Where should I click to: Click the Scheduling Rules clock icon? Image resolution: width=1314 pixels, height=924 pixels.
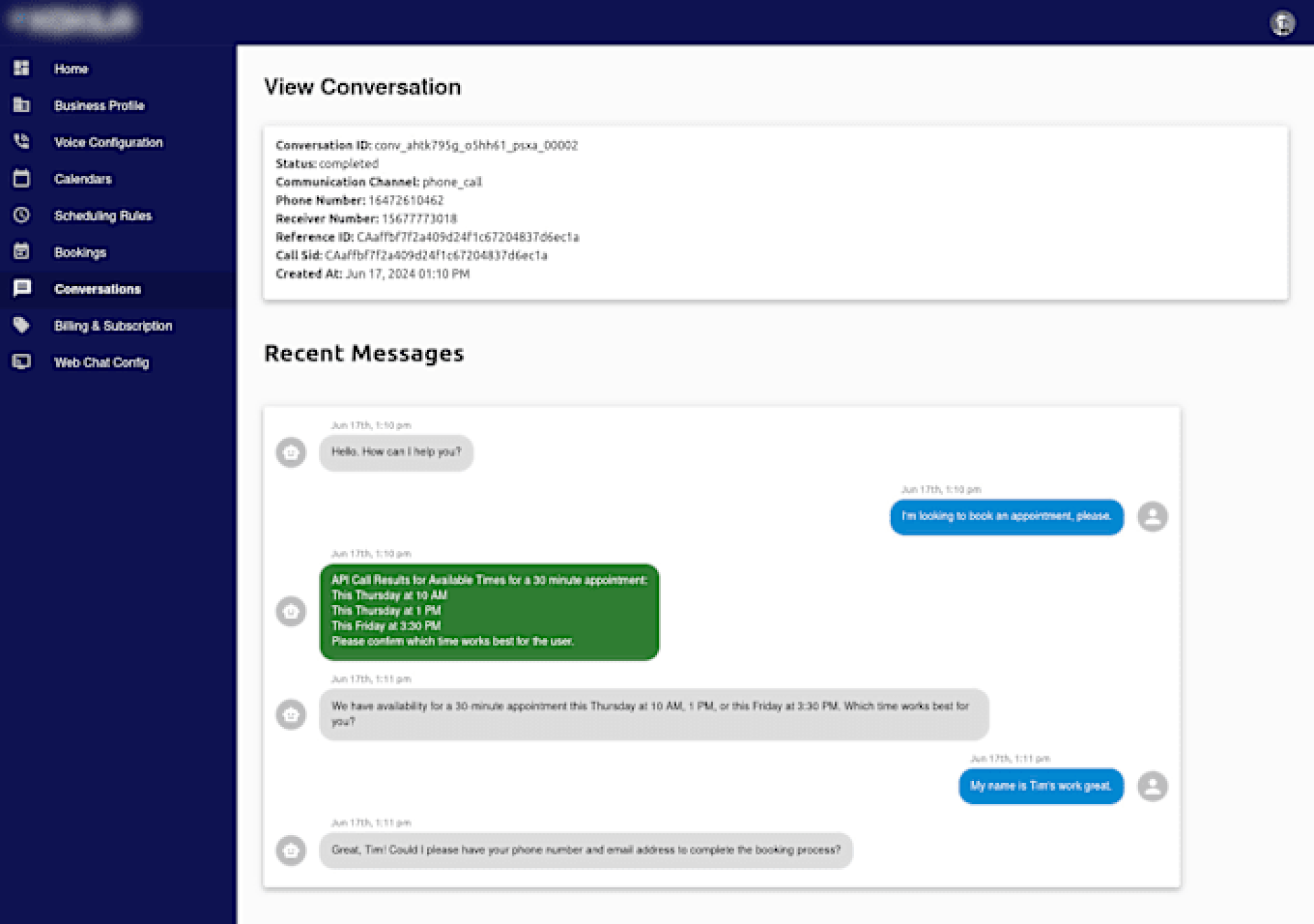pos(21,215)
